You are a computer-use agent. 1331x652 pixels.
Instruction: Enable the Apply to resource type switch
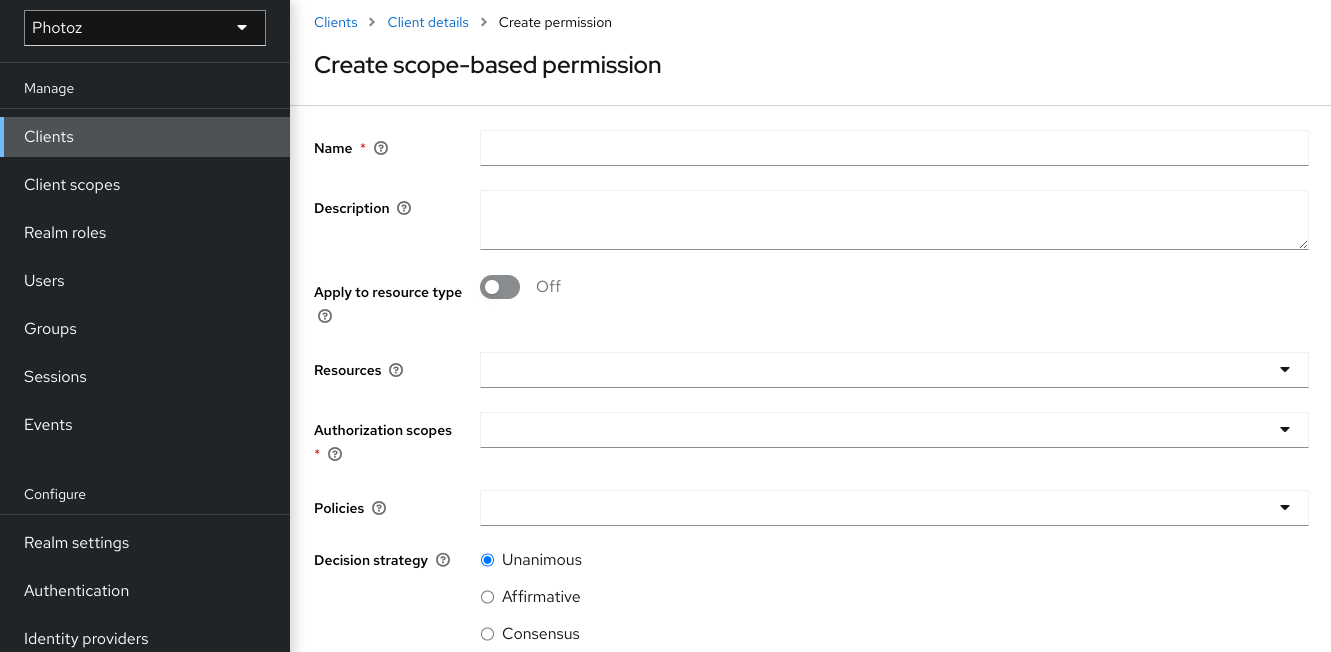499,286
